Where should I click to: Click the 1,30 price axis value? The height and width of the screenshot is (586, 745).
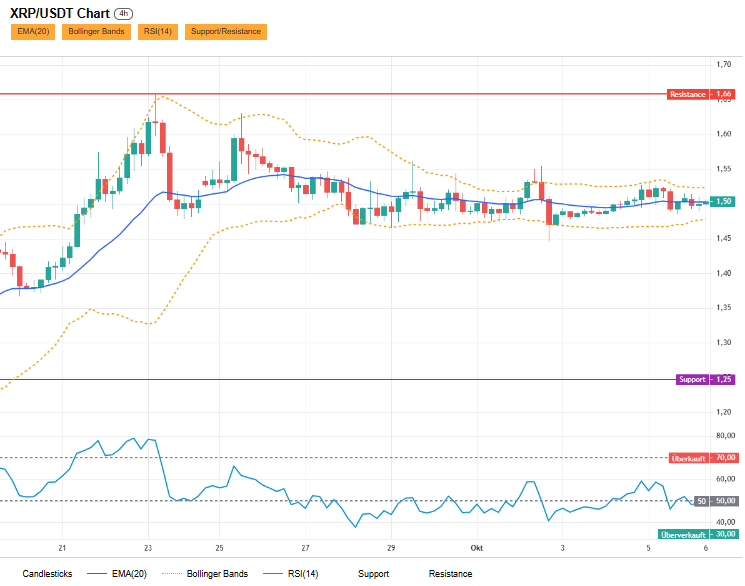coord(724,342)
